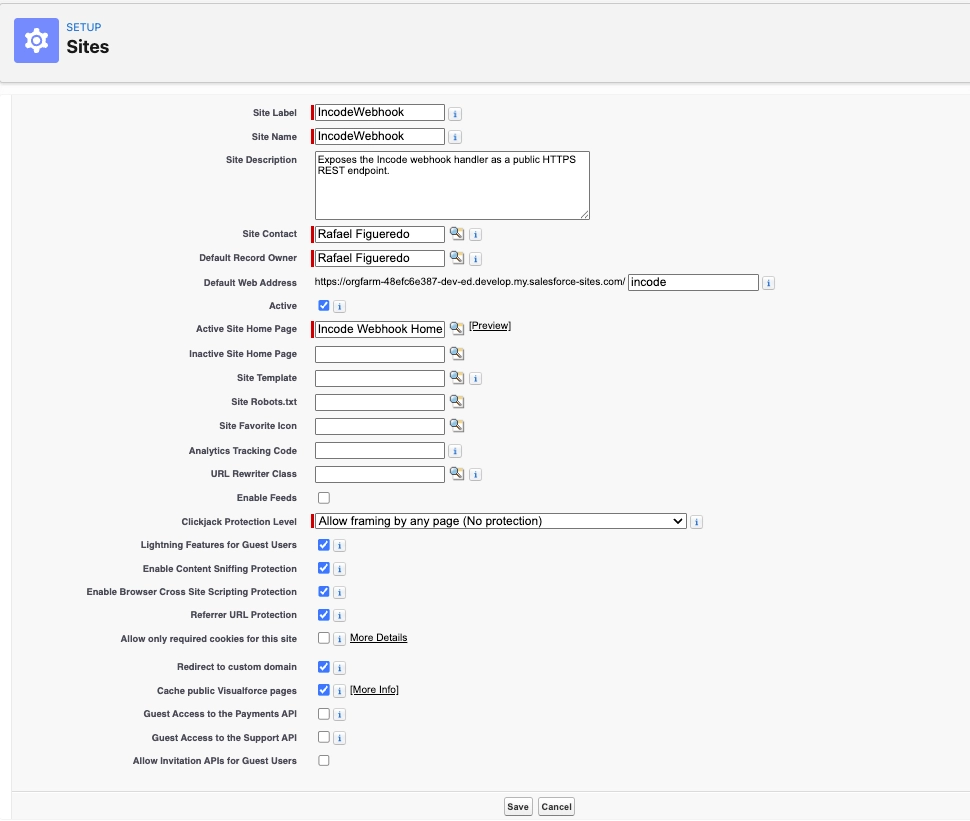Click the SETUP breadcrumb link

click(x=84, y=27)
